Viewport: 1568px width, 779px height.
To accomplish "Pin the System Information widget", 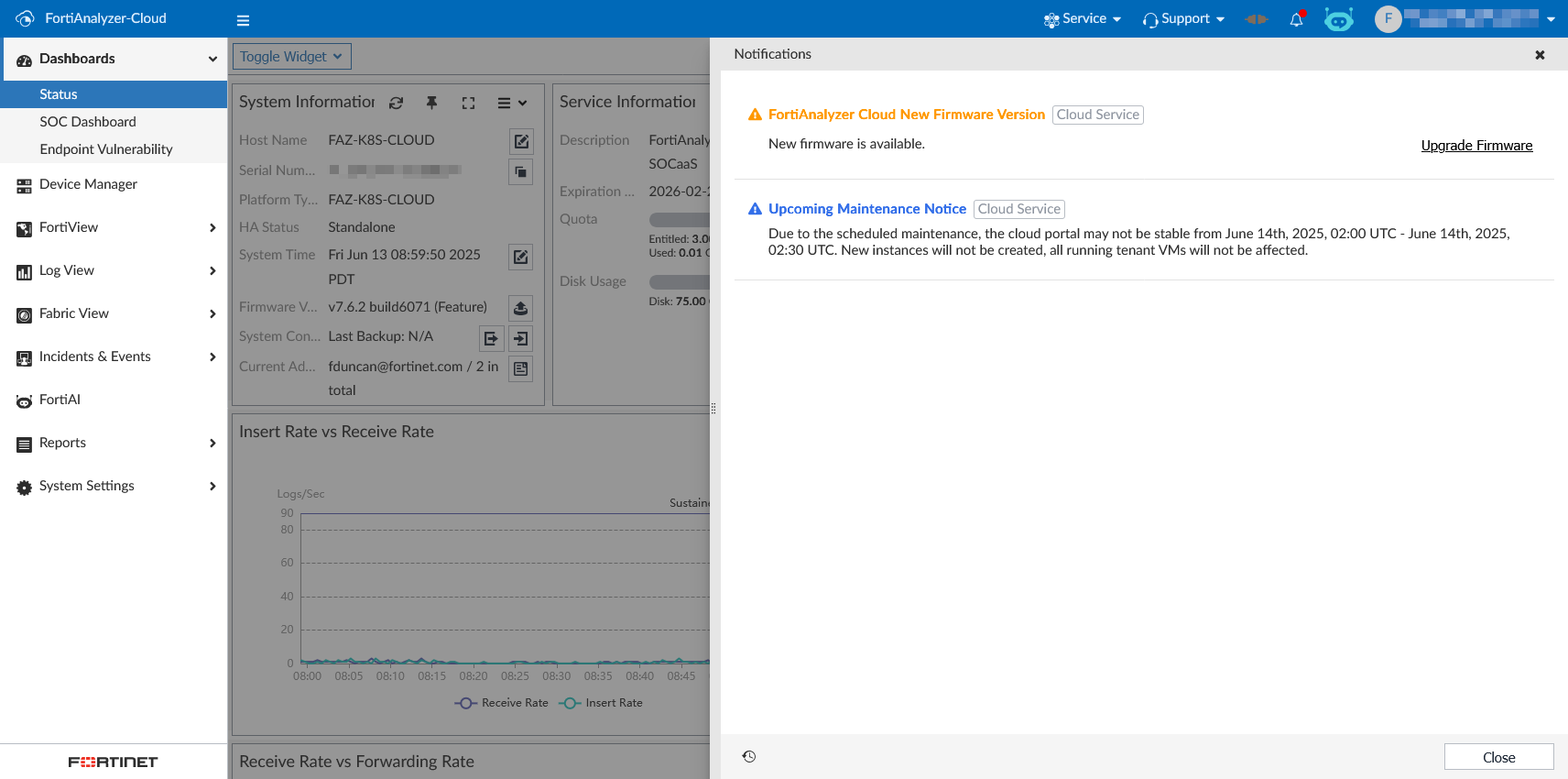I will (x=431, y=103).
